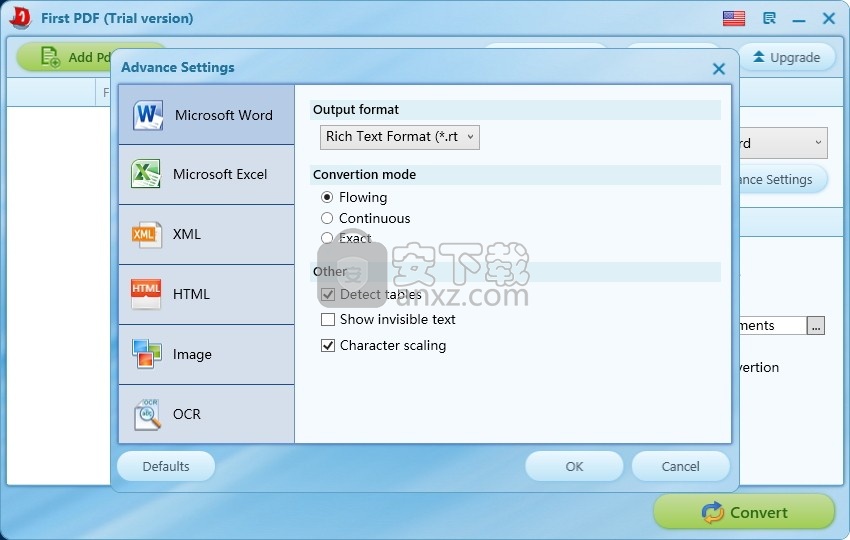The width and height of the screenshot is (850, 540).
Task: Click the Advance Settings dialog title
Action: click(x=178, y=67)
